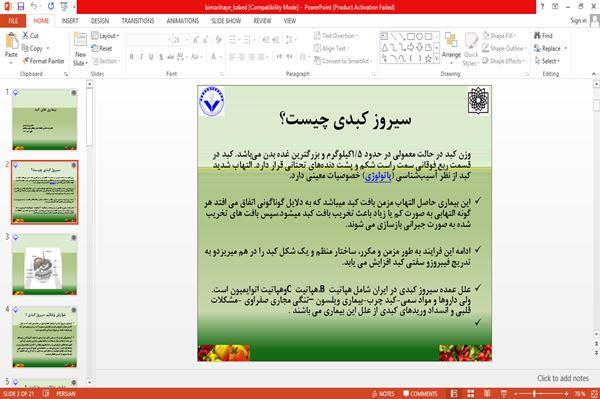Open Find in the Editing group
The width and height of the screenshot is (600, 399).
[543, 36]
